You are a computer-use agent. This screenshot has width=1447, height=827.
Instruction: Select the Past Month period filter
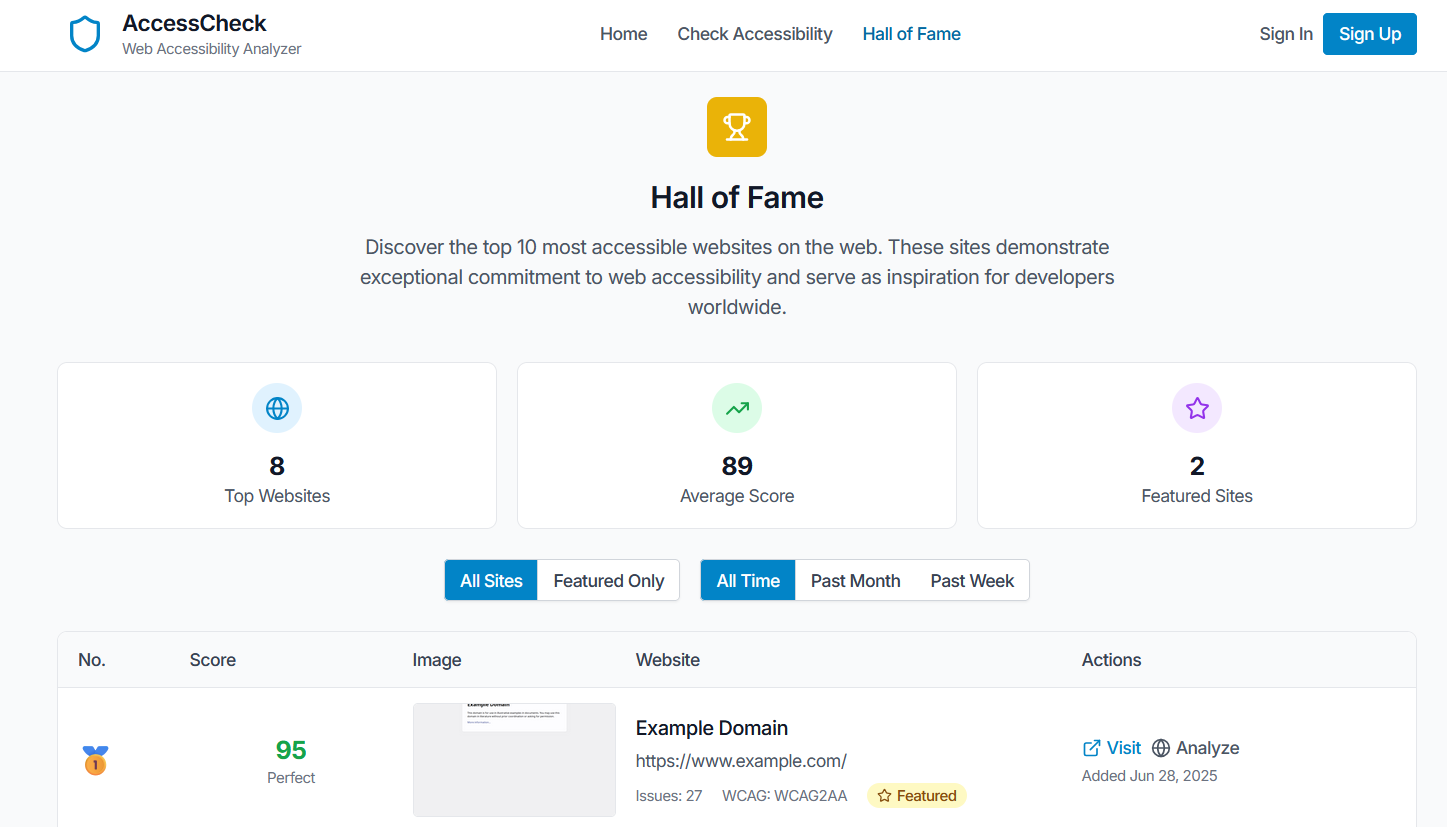[855, 581]
